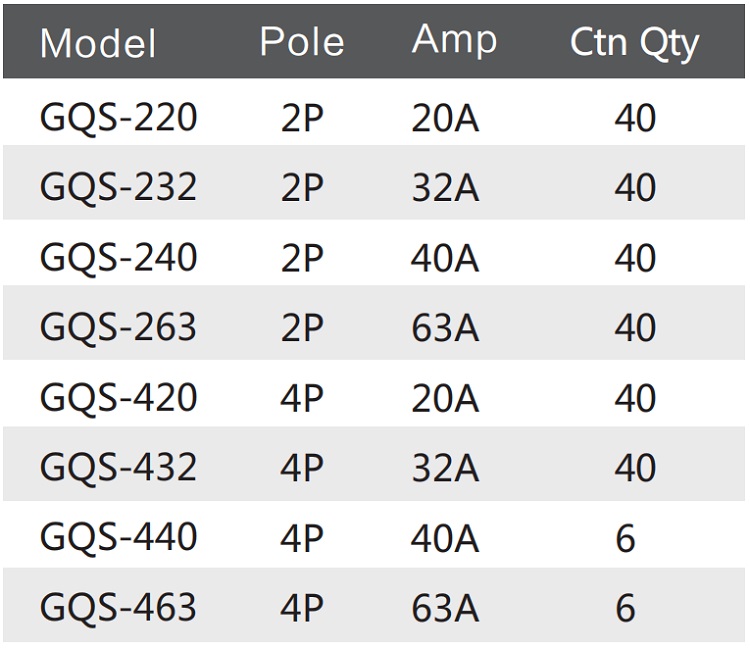Select the GQS-440 model cell
Screen dimensions: 750x648
click(118, 538)
